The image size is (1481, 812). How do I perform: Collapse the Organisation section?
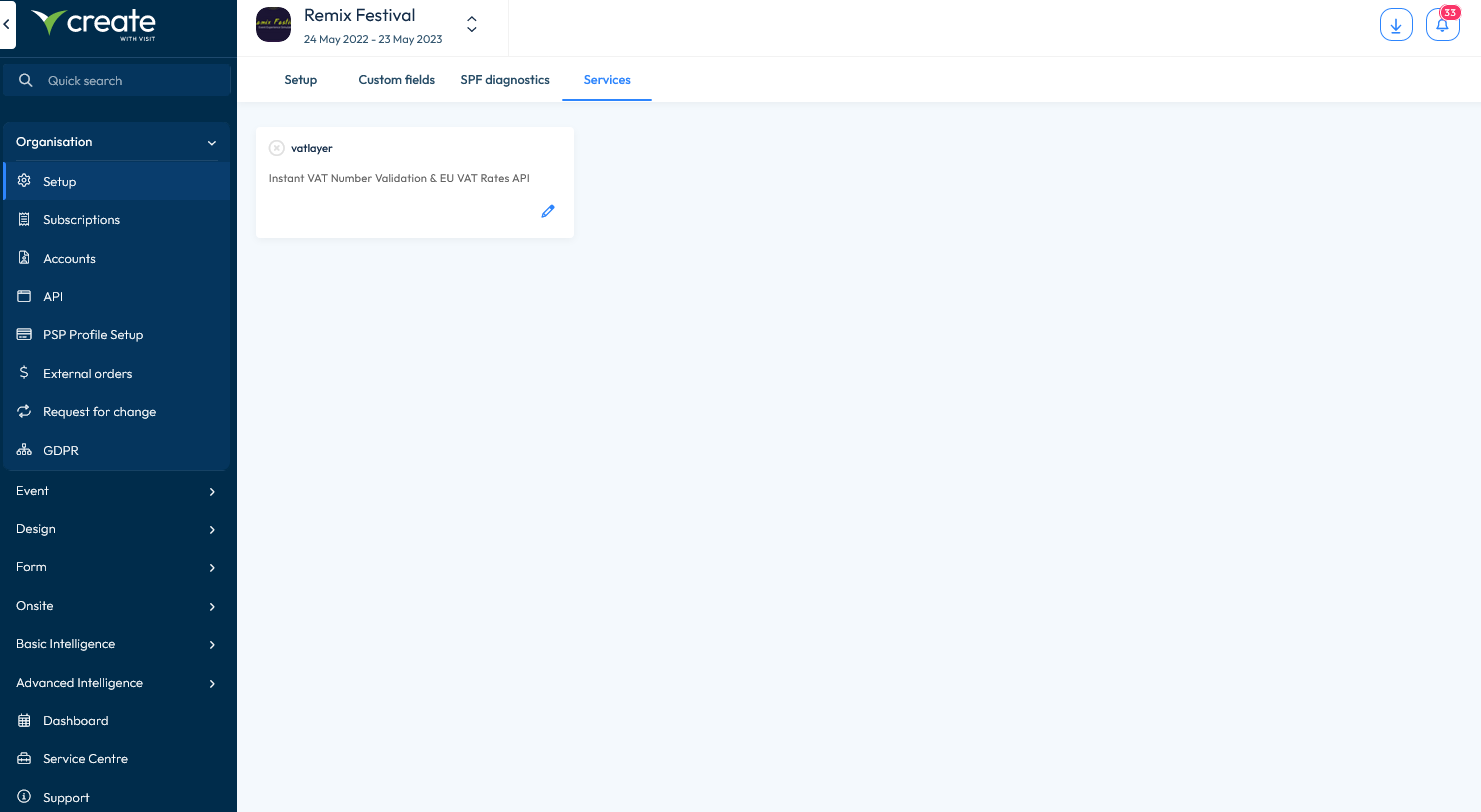click(x=116, y=142)
